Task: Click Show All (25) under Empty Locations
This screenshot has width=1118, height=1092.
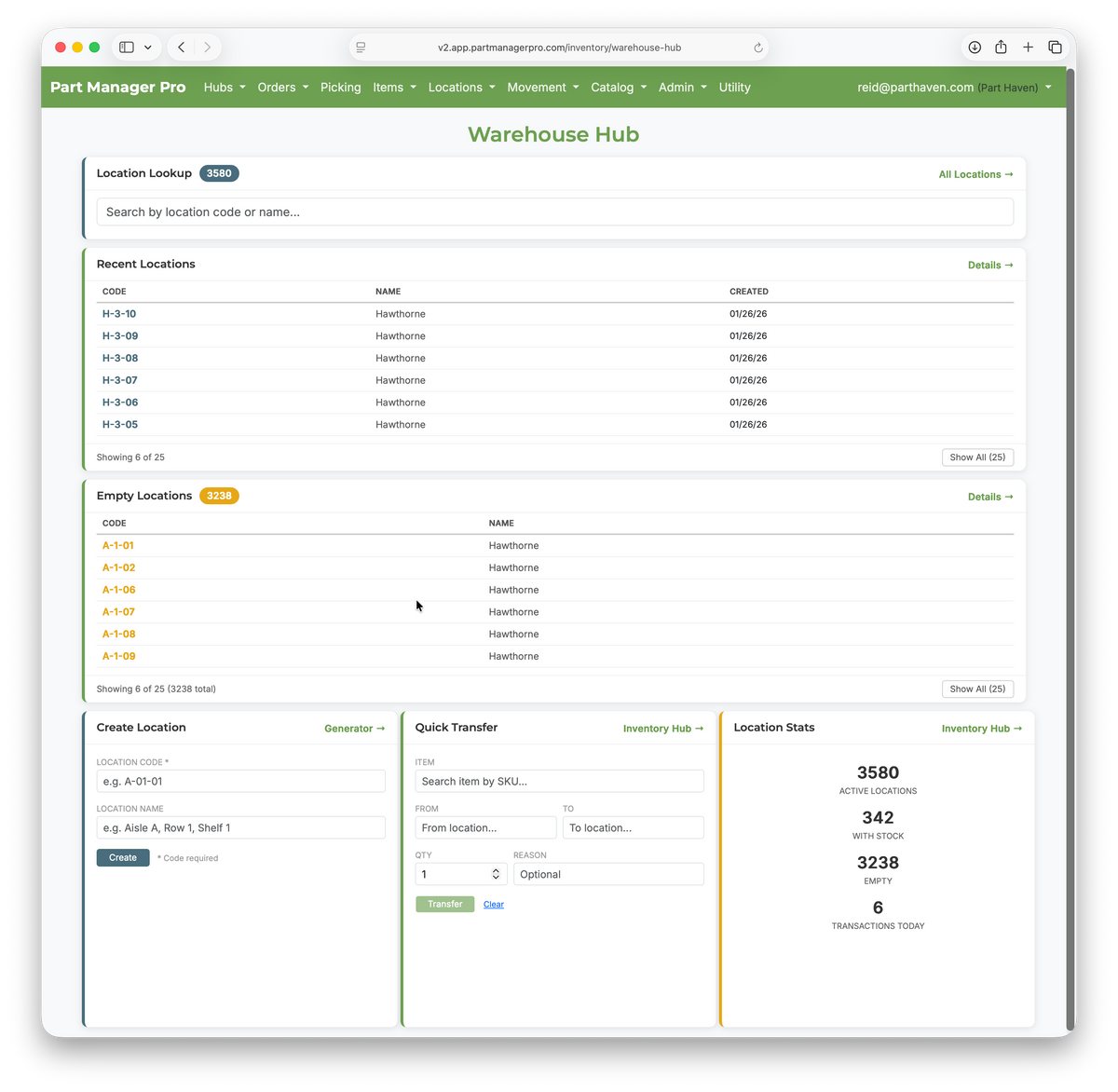Action: click(977, 689)
